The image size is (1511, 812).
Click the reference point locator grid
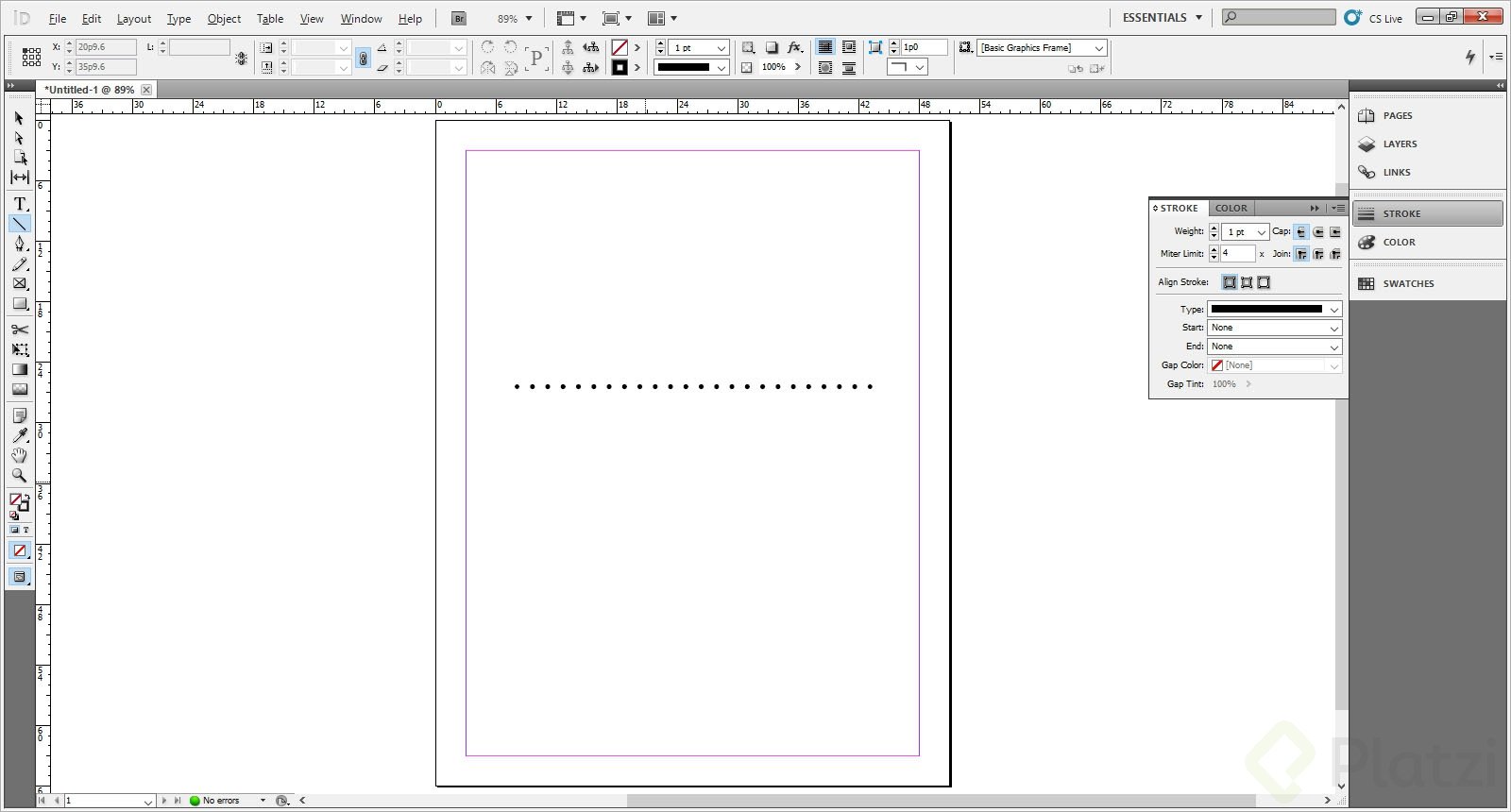tap(31, 57)
